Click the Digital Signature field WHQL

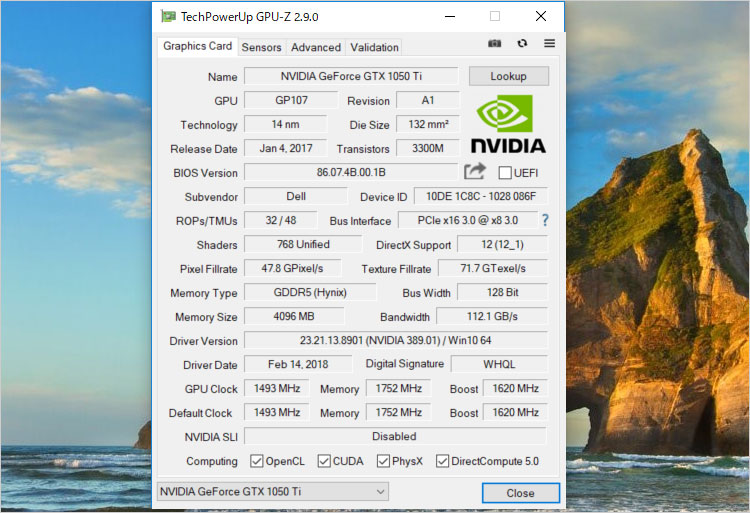[x=499, y=364]
